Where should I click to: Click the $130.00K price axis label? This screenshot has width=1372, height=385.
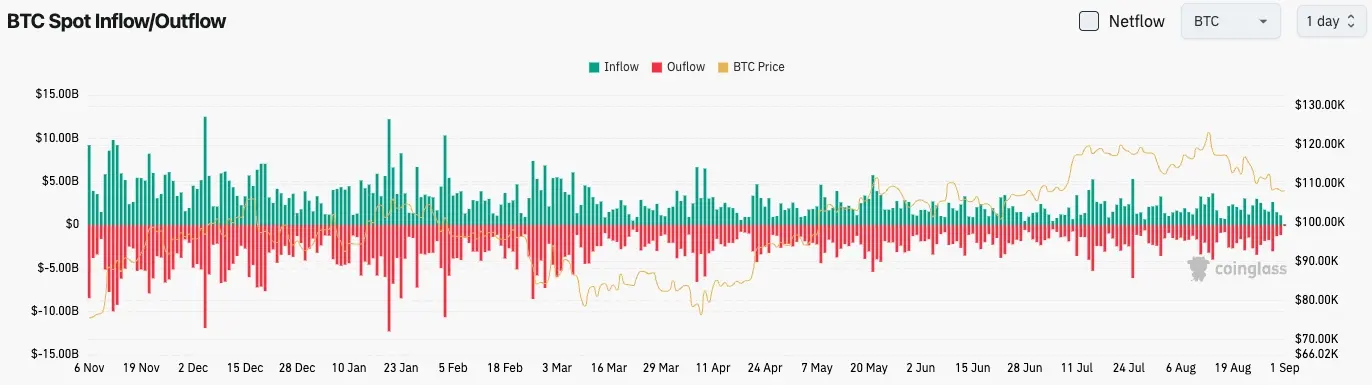[x=1316, y=106]
